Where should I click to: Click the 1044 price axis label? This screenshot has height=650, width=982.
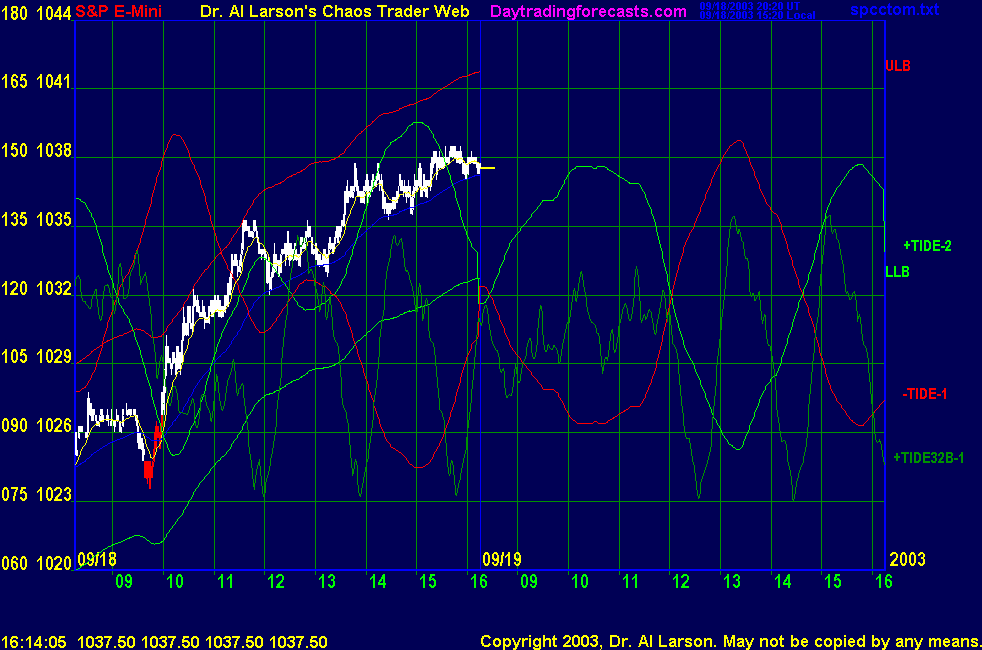point(57,13)
